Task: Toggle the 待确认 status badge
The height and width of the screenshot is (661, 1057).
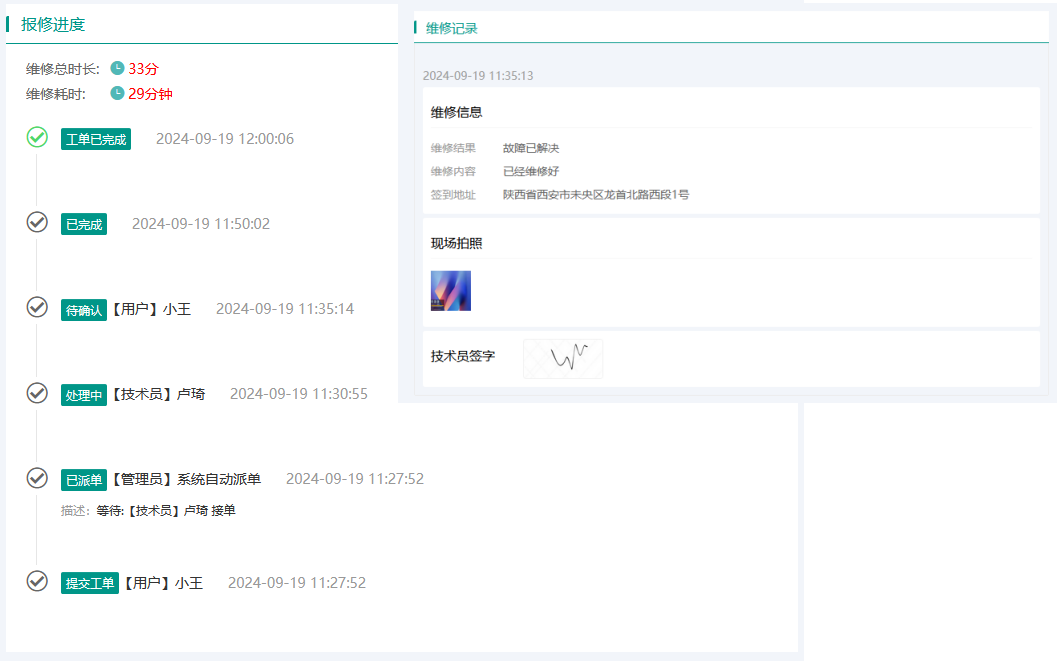Action: pyautogui.click(x=83, y=309)
